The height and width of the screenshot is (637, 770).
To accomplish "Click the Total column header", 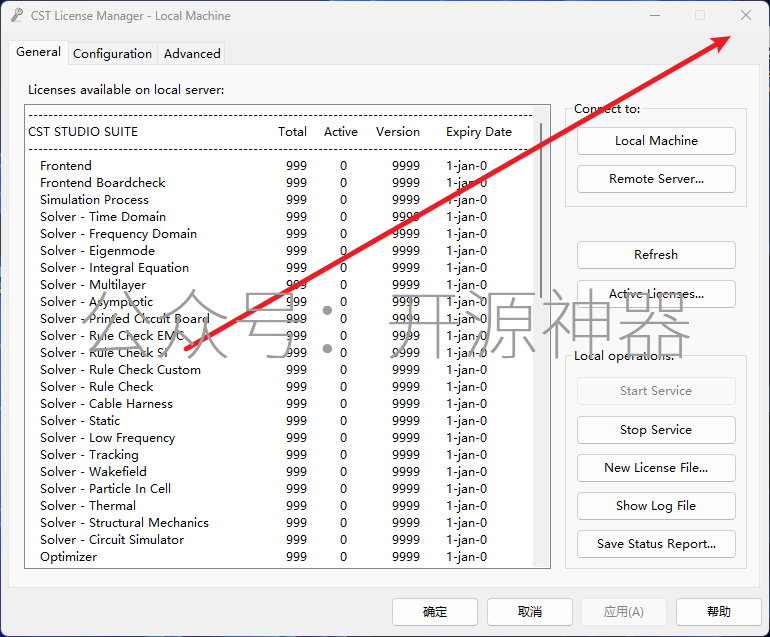I will (292, 132).
